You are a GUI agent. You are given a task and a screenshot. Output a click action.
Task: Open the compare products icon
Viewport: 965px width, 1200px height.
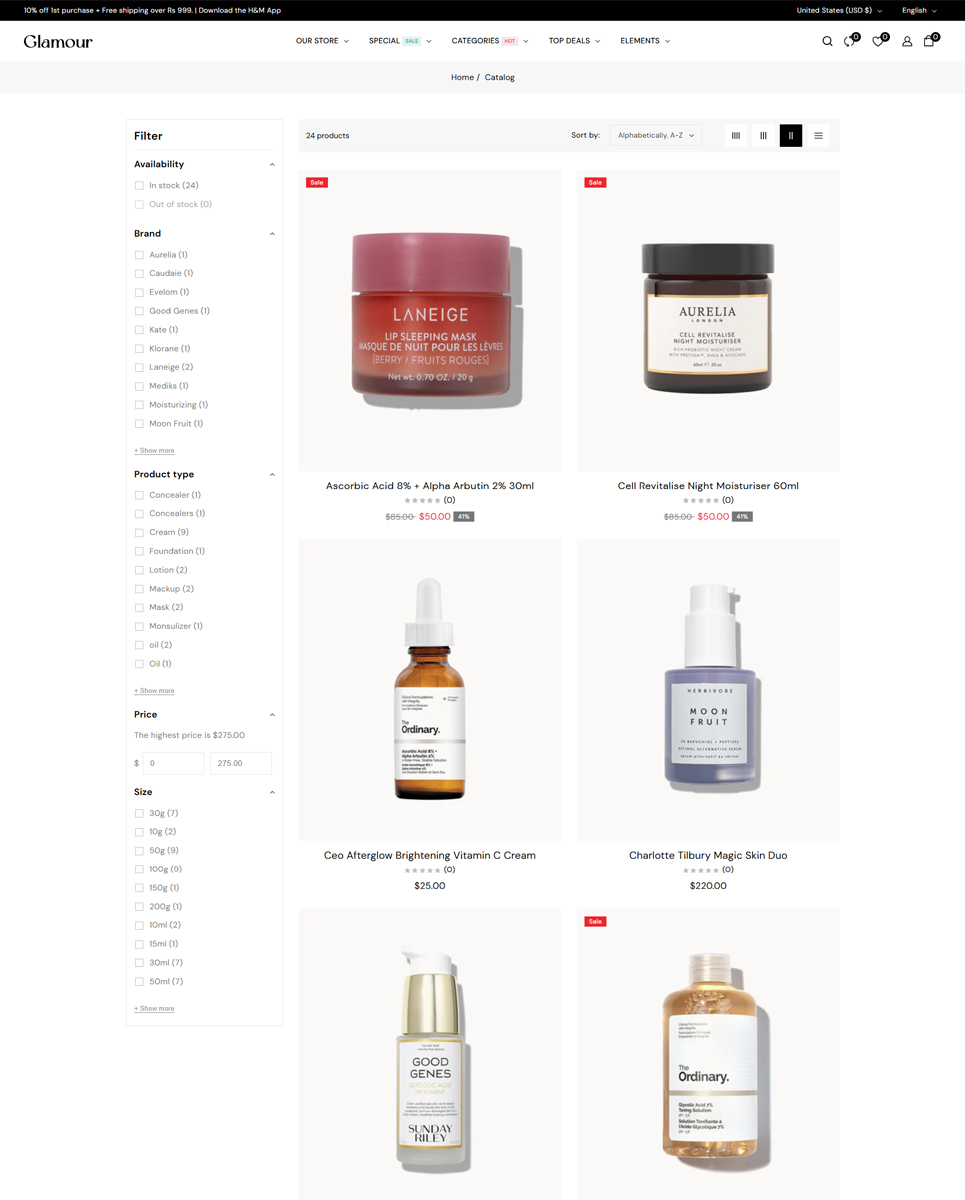coord(850,41)
